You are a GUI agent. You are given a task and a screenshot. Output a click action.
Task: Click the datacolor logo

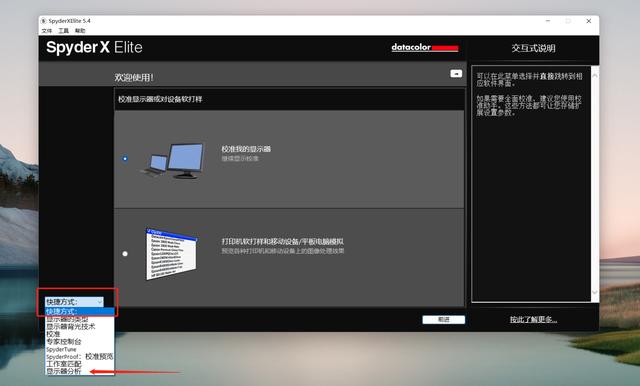(x=424, y=48)
